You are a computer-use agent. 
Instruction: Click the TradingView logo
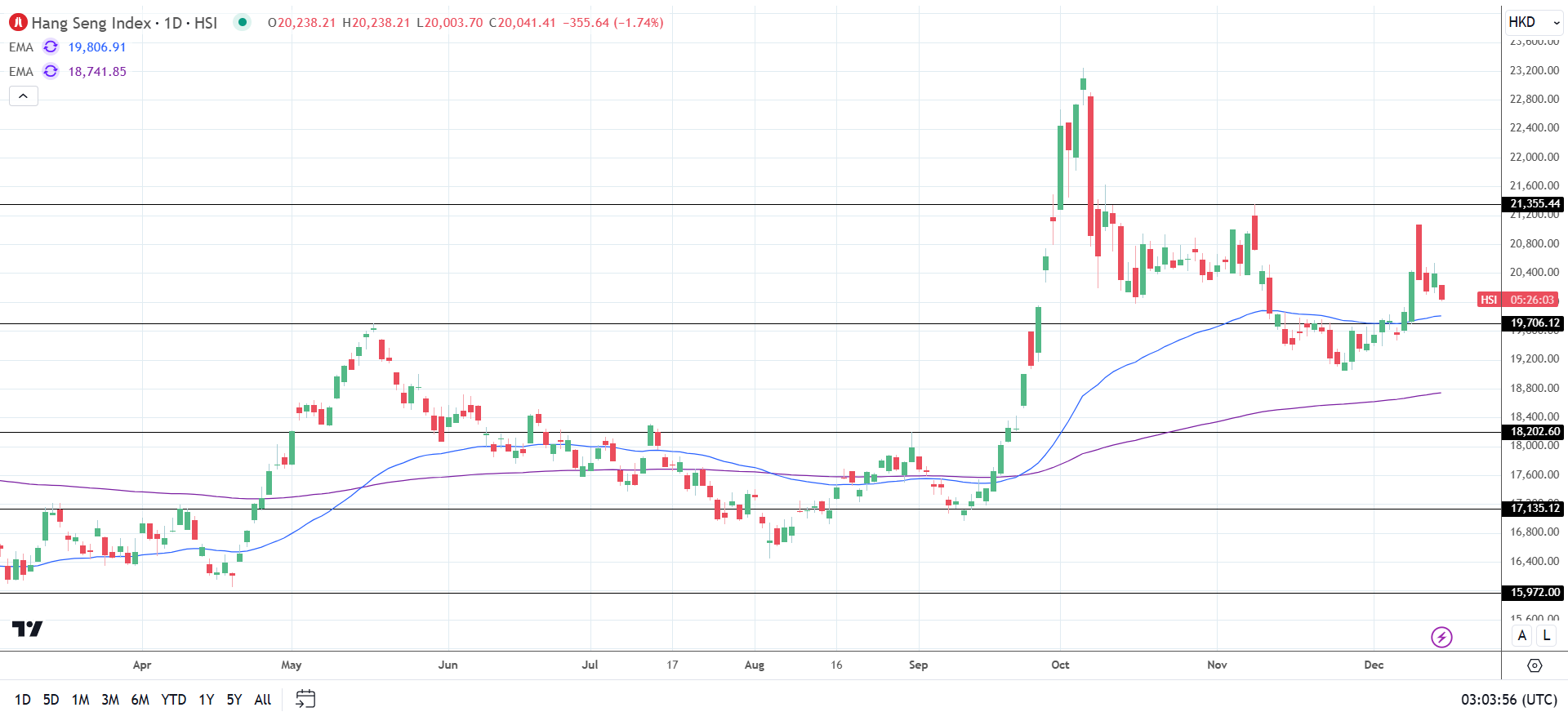tap(27, 629)
